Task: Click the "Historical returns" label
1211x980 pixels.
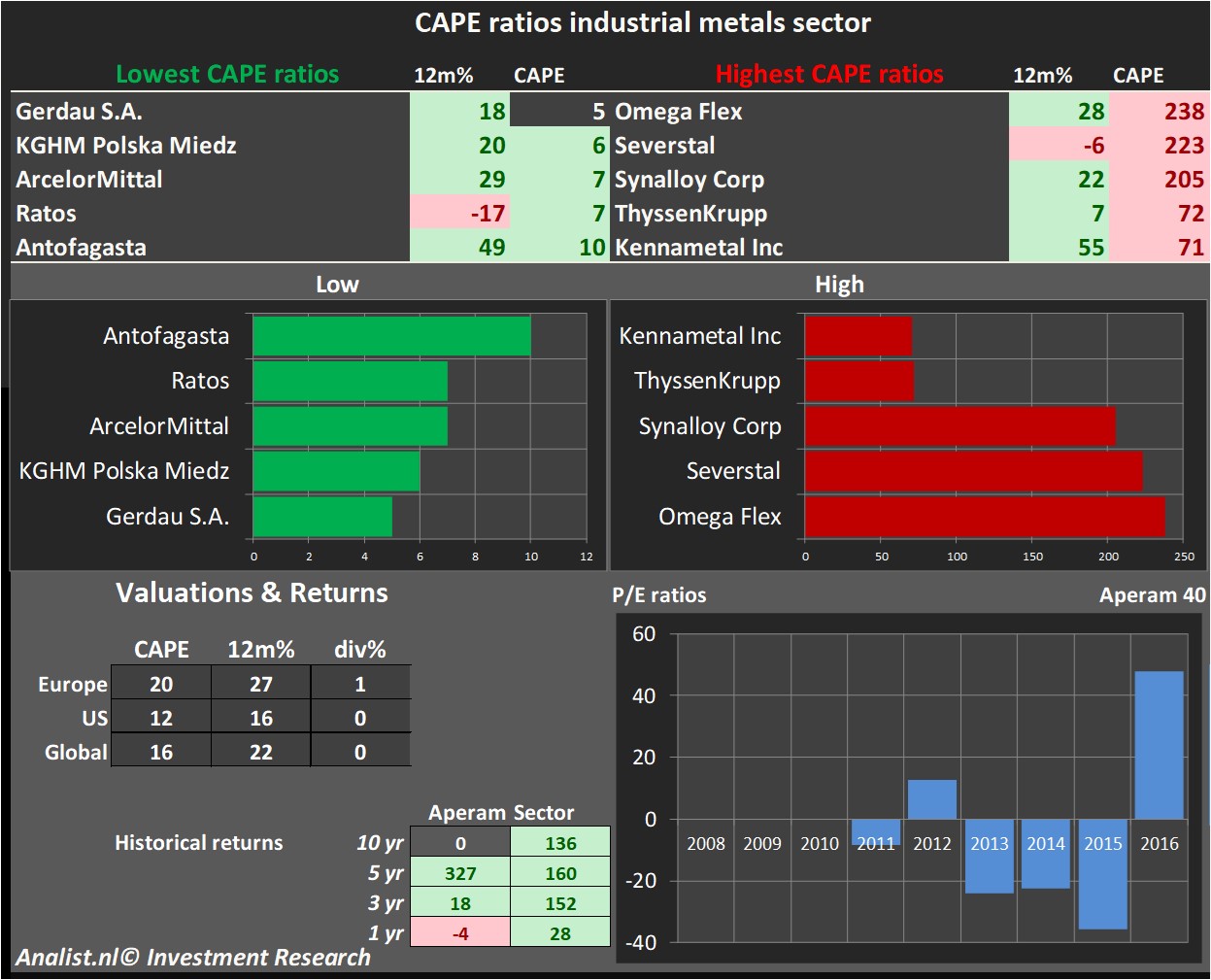Action: [x=199, y=843]
